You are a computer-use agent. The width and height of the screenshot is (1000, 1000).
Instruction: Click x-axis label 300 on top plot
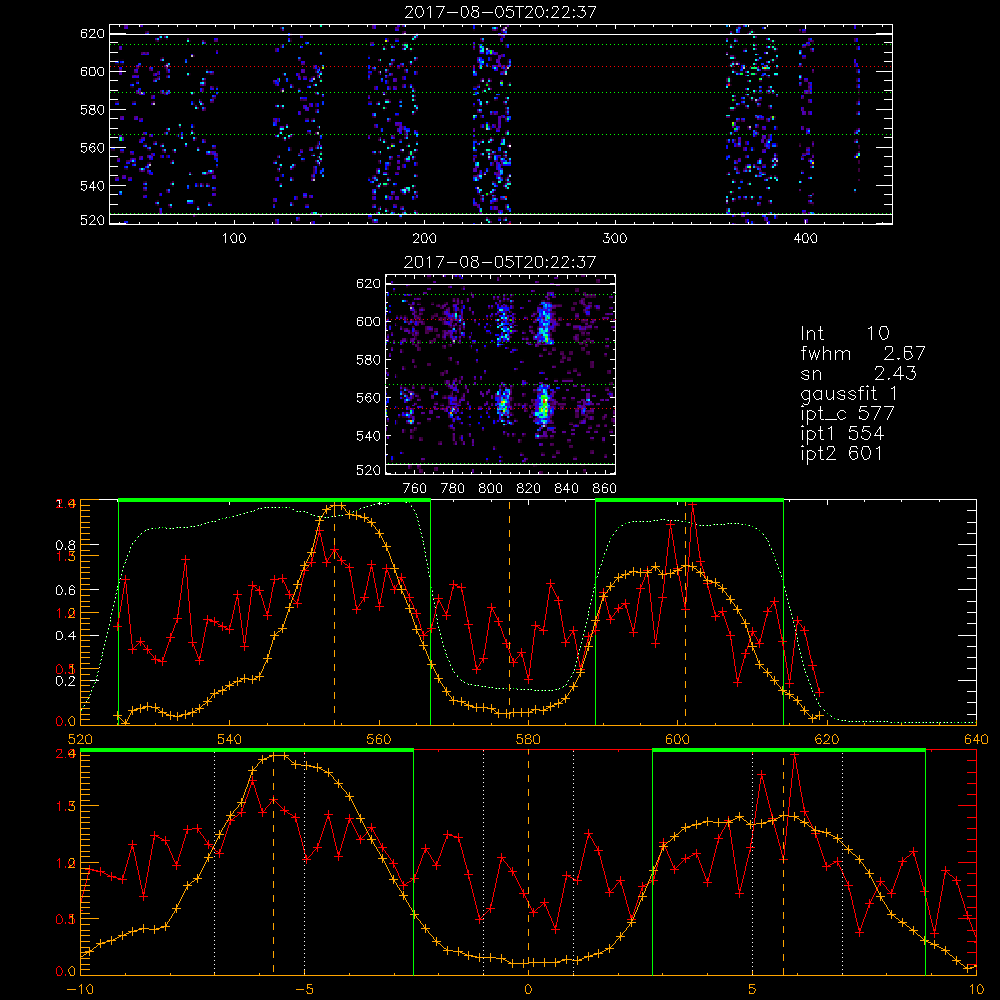pyautogui.click(x=615, y=239)
